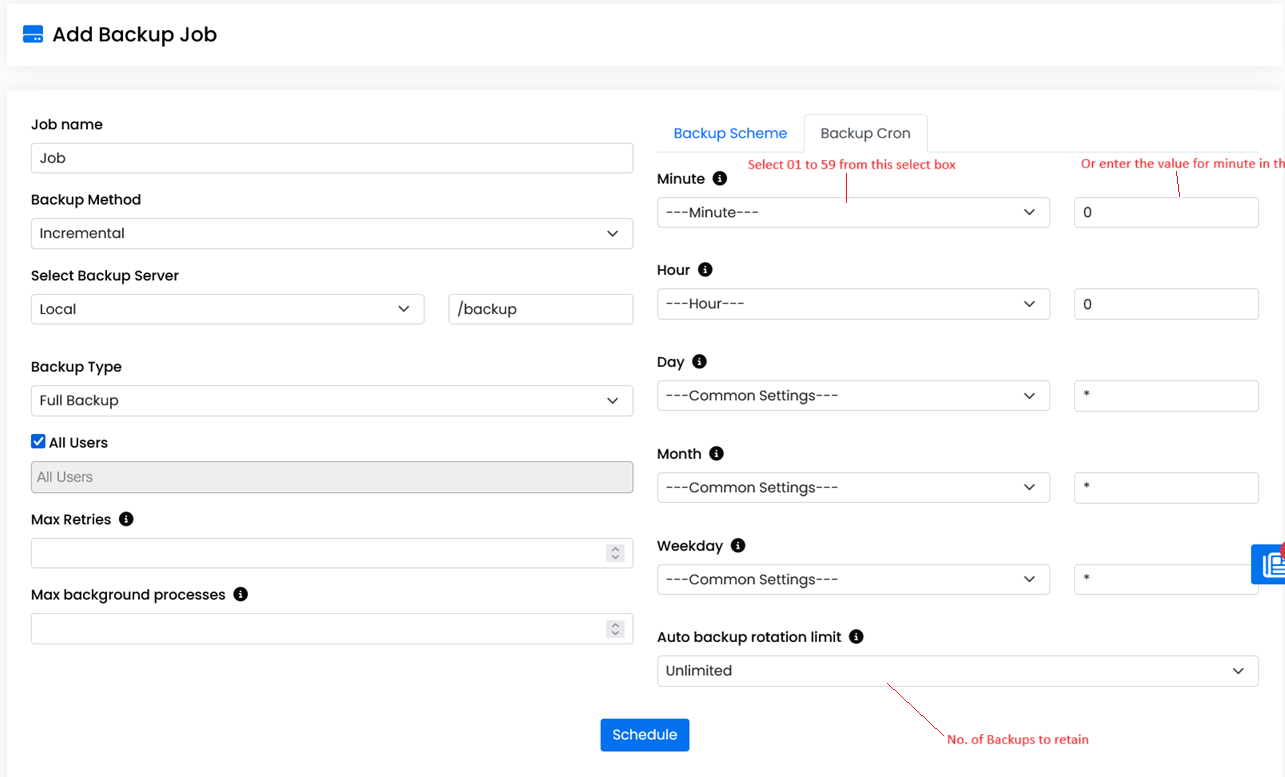Open the blue floating news widget icon
Screen dimensions: 1285x777
1270,565
